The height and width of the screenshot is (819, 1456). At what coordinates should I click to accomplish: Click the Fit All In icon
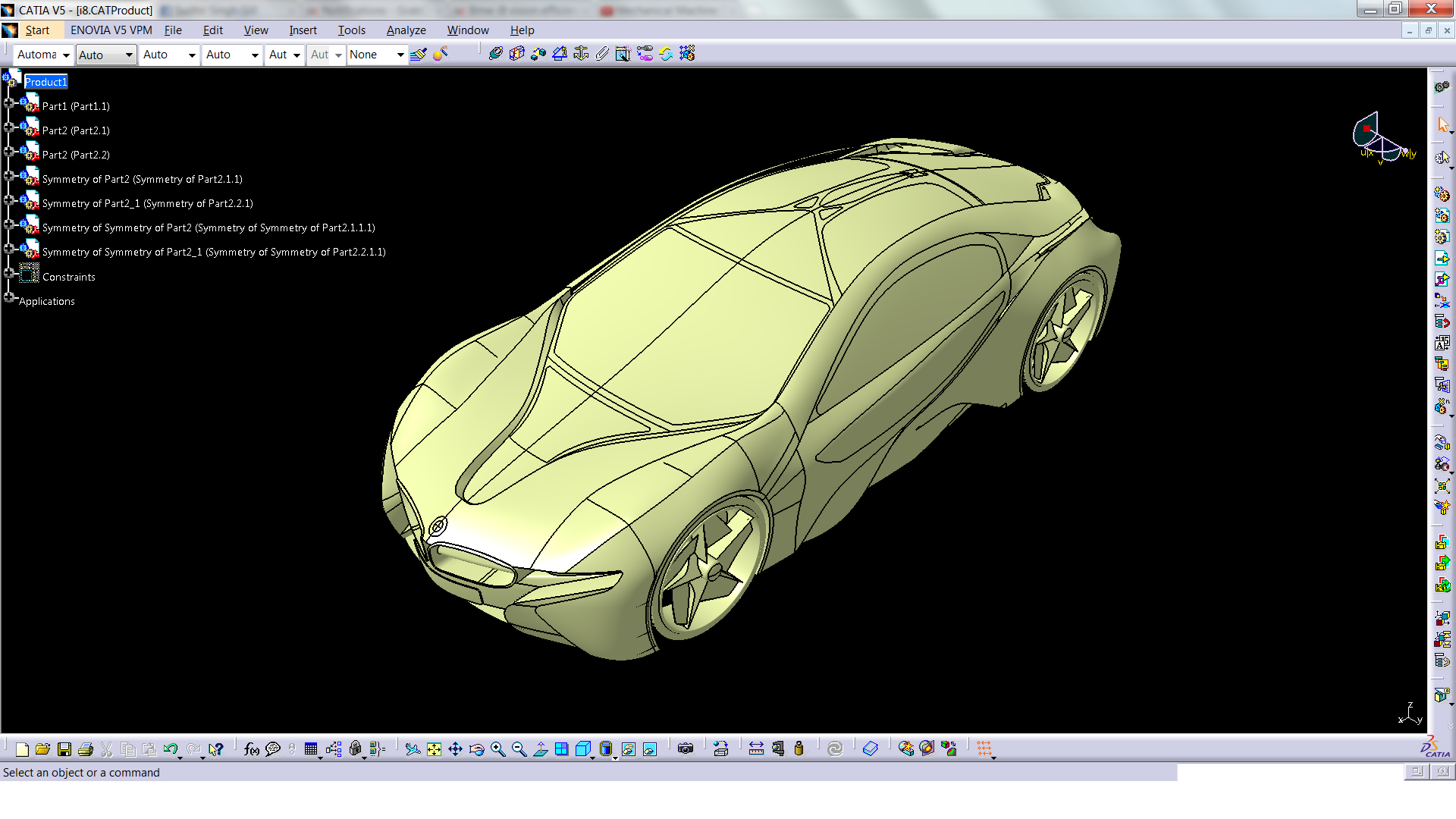[434, 749]
